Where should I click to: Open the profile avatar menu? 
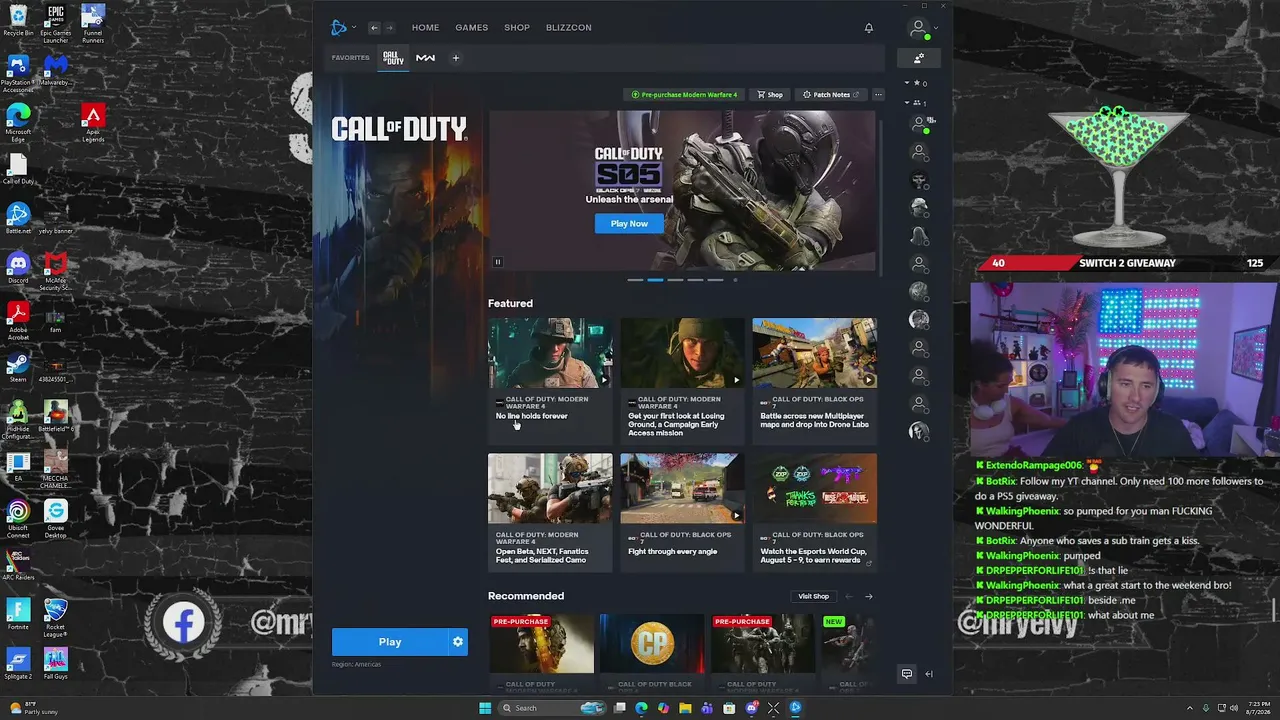918,28
